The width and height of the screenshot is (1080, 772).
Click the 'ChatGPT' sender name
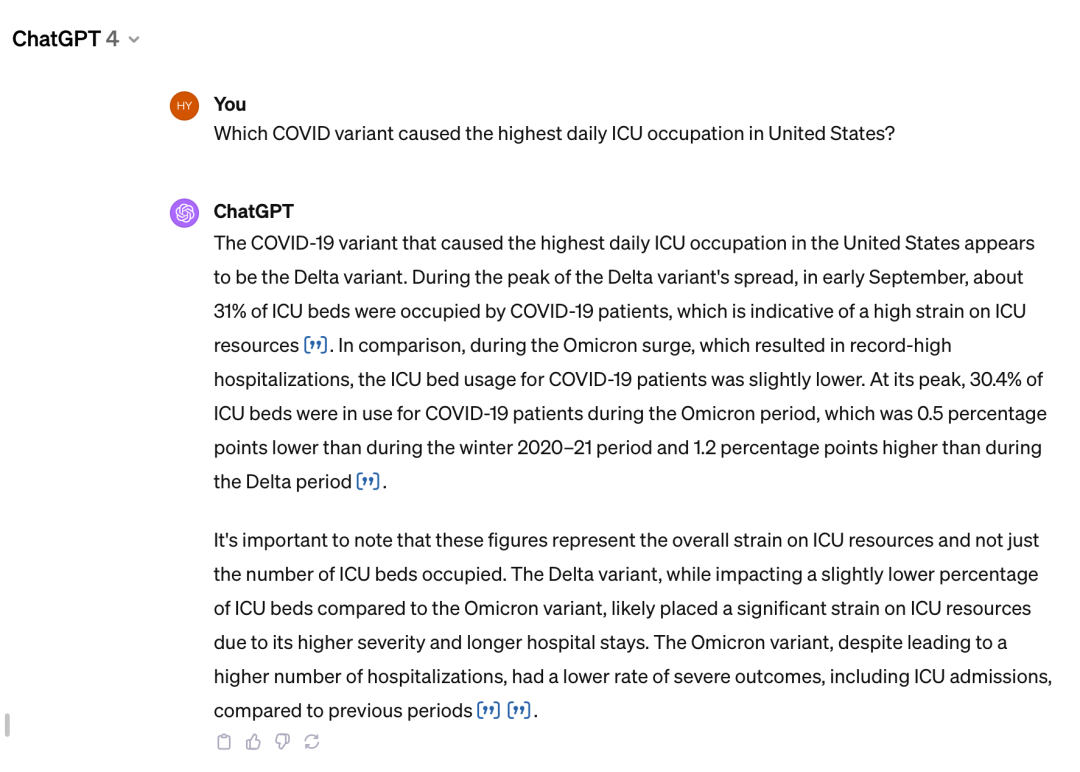253,211
